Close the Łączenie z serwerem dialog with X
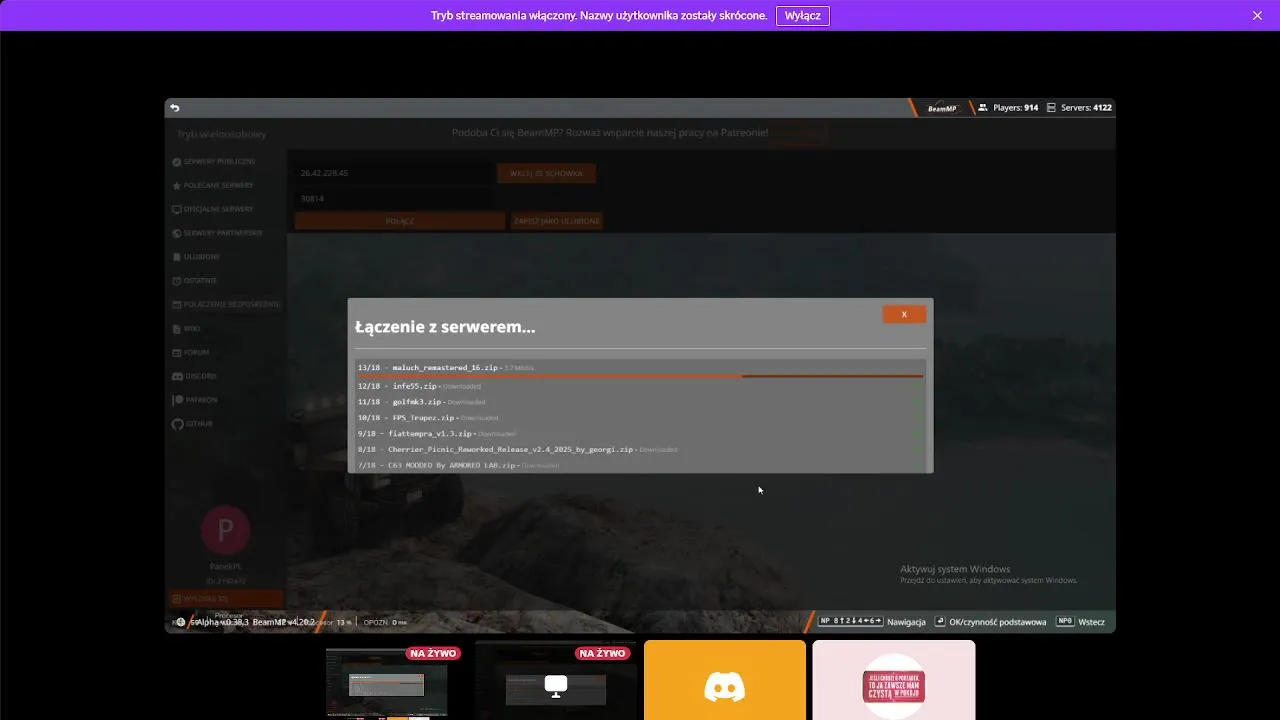Viewport: 1280px width, 720px height. click(x=904, y=314)
